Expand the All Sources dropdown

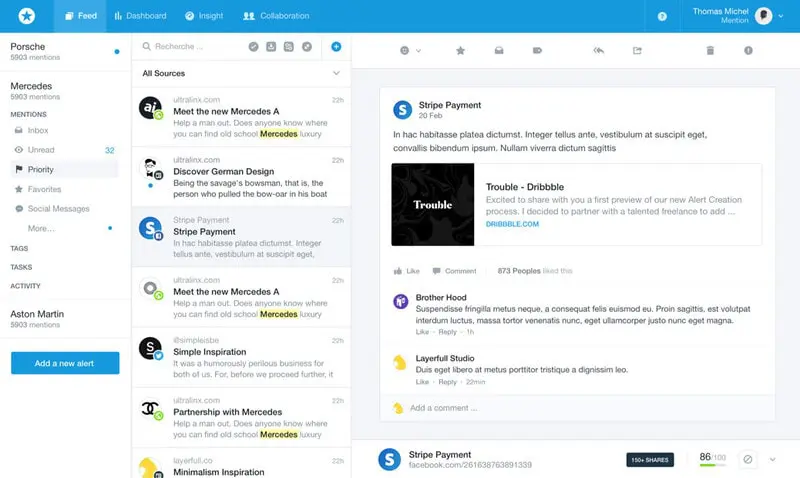click(336, 73)
